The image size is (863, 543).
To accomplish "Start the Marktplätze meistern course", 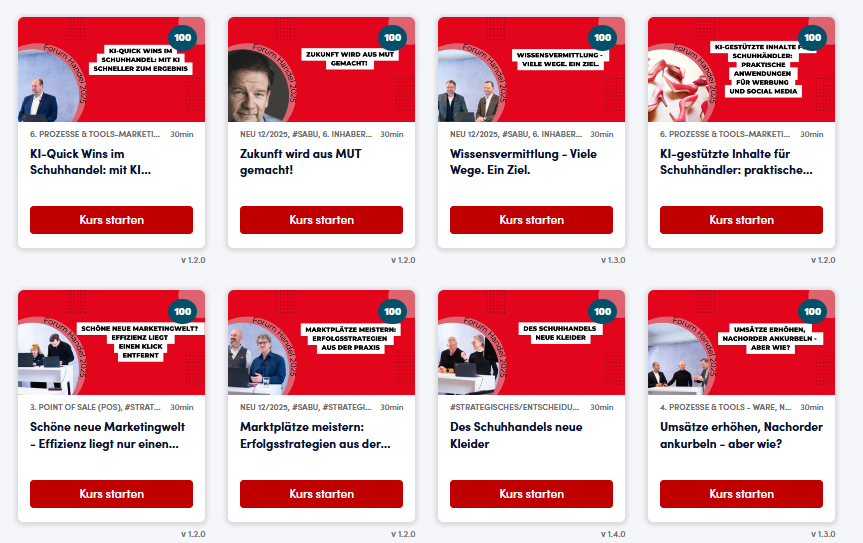I will coord(321,494).
